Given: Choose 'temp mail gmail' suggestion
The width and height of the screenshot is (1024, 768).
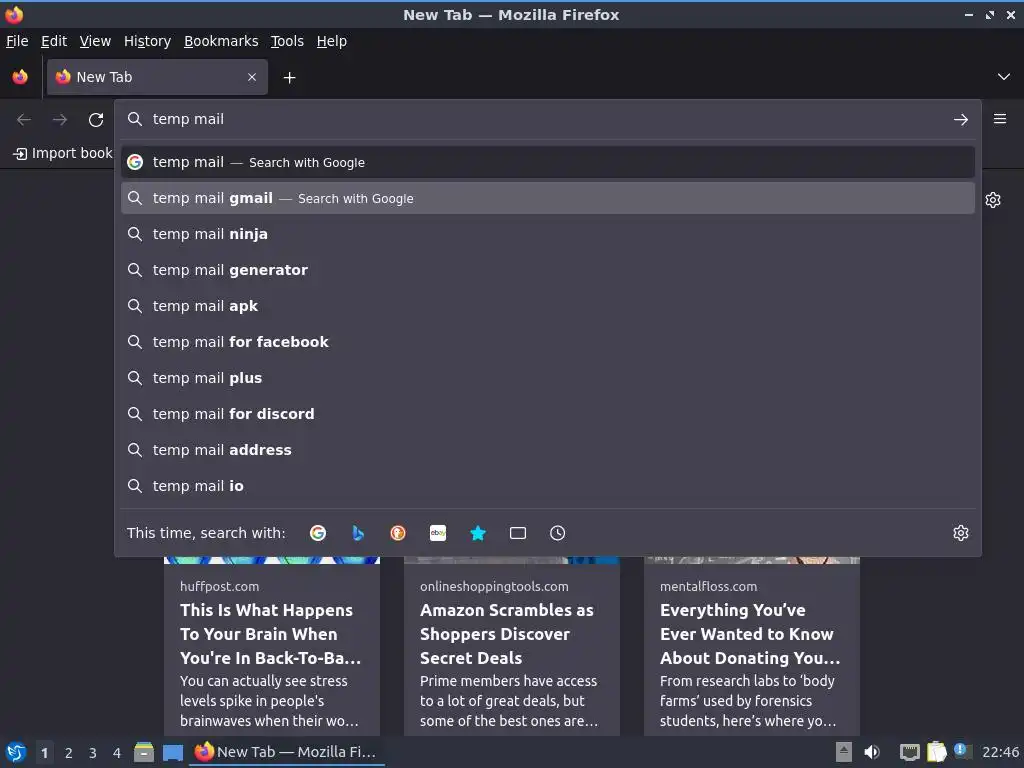Looking at the screenshot, I should [548, 198].
